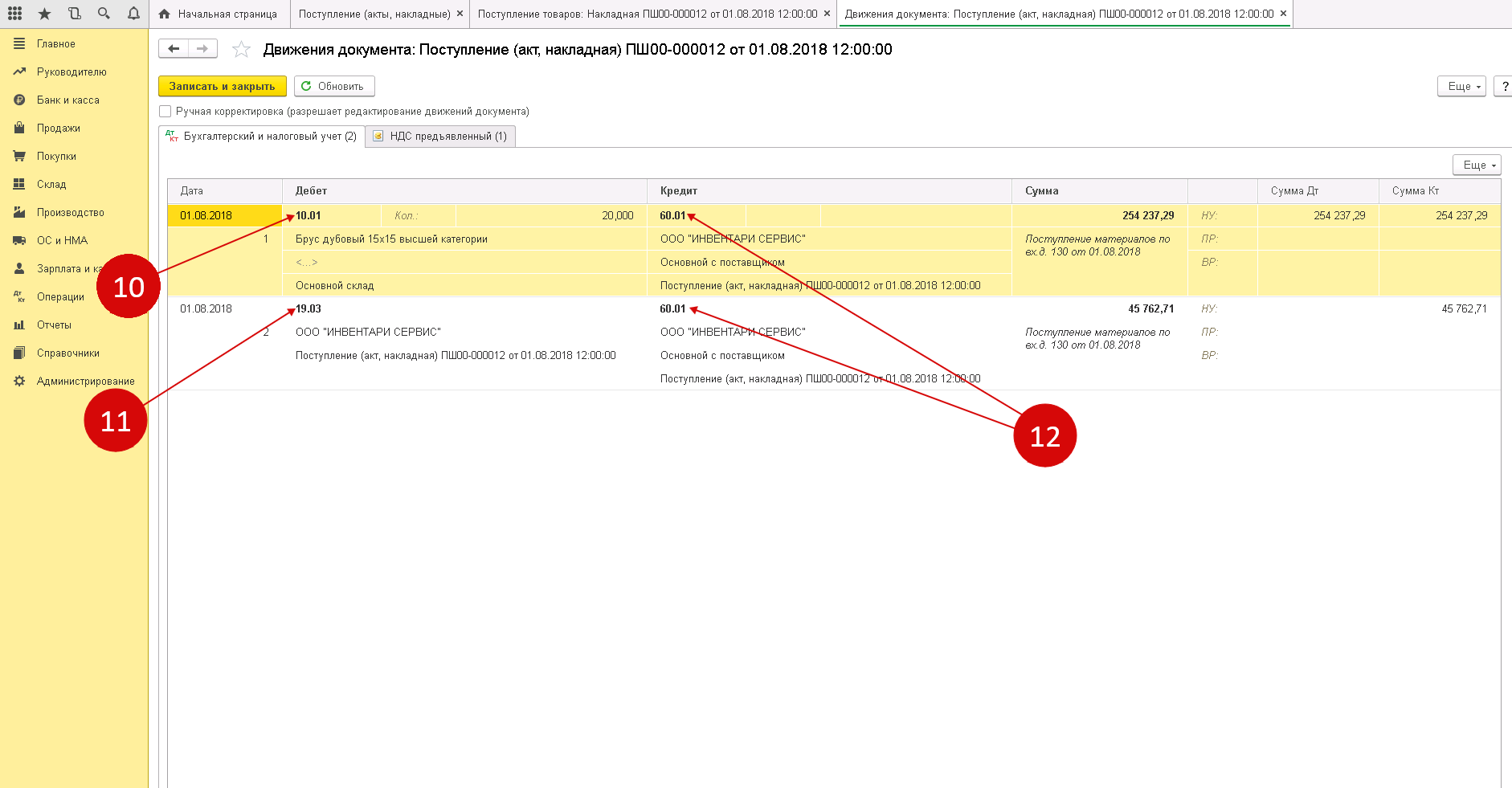Go forward with the right arrow

(x=202, y=49)
